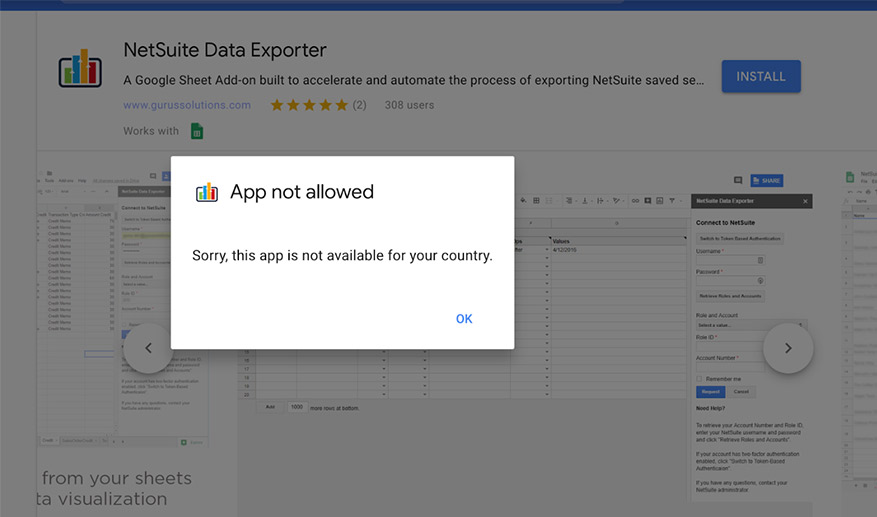Click Cancel in the sidebar

click(741, 392)
